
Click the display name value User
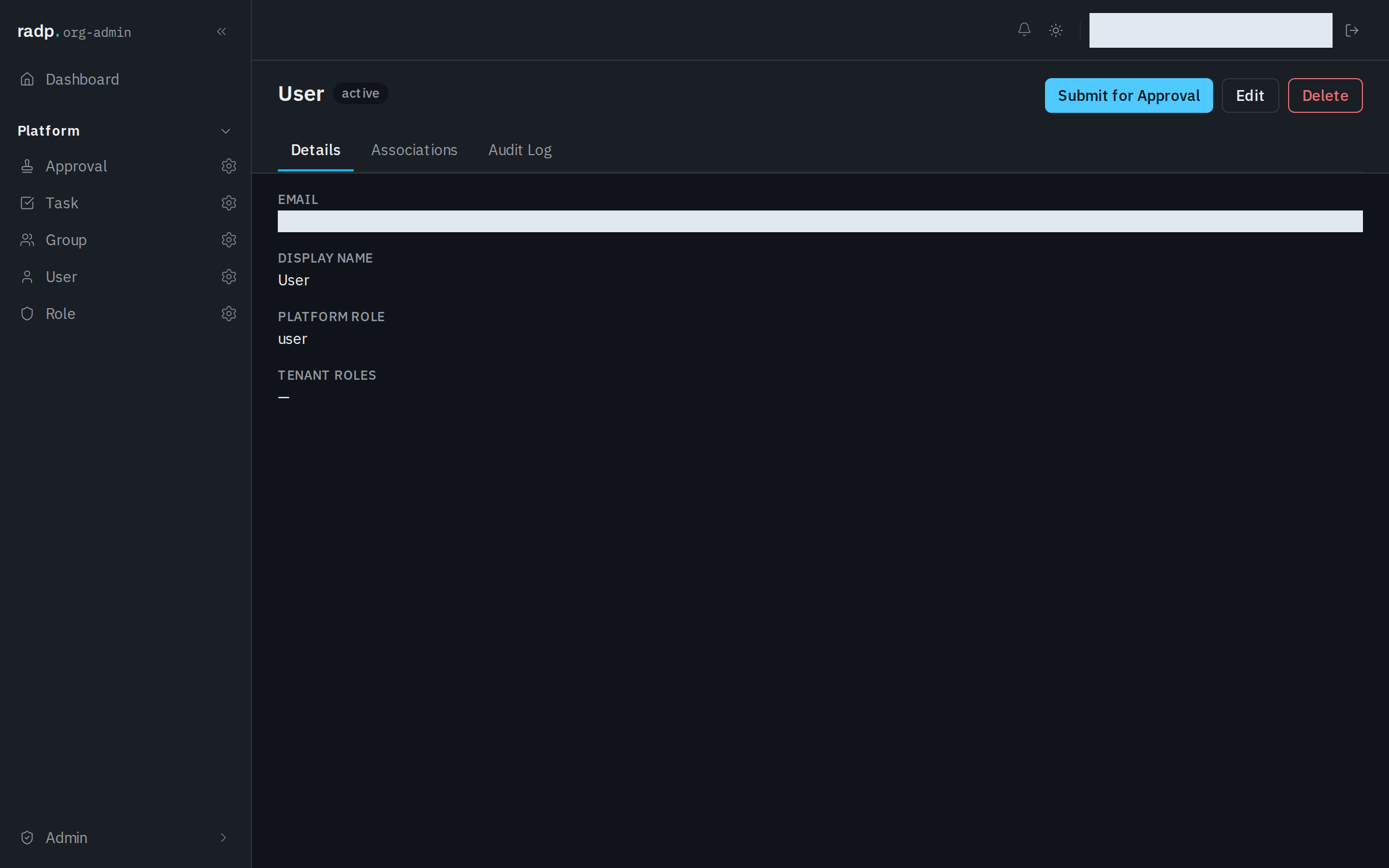click(294, 280)
